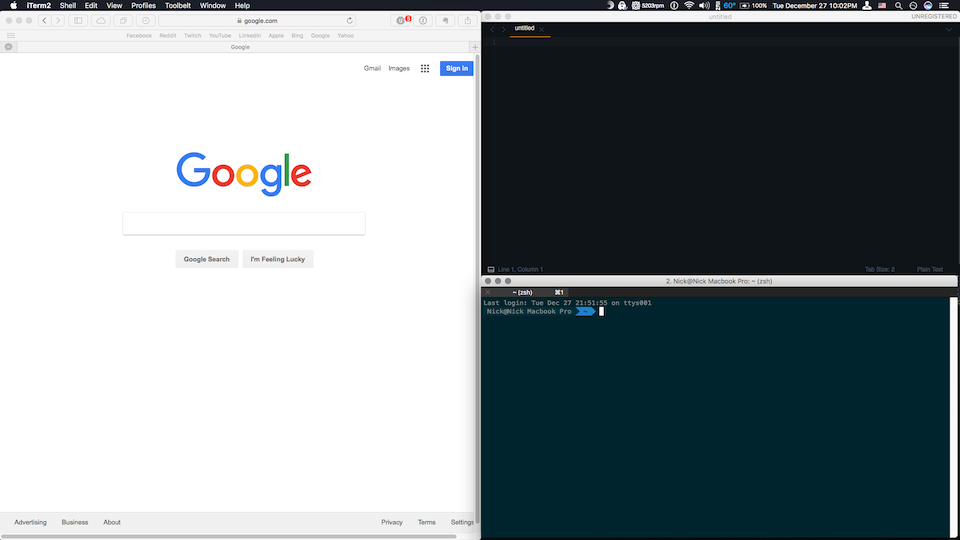Open the Wi-Fi status menu

(x=689, y=6)
